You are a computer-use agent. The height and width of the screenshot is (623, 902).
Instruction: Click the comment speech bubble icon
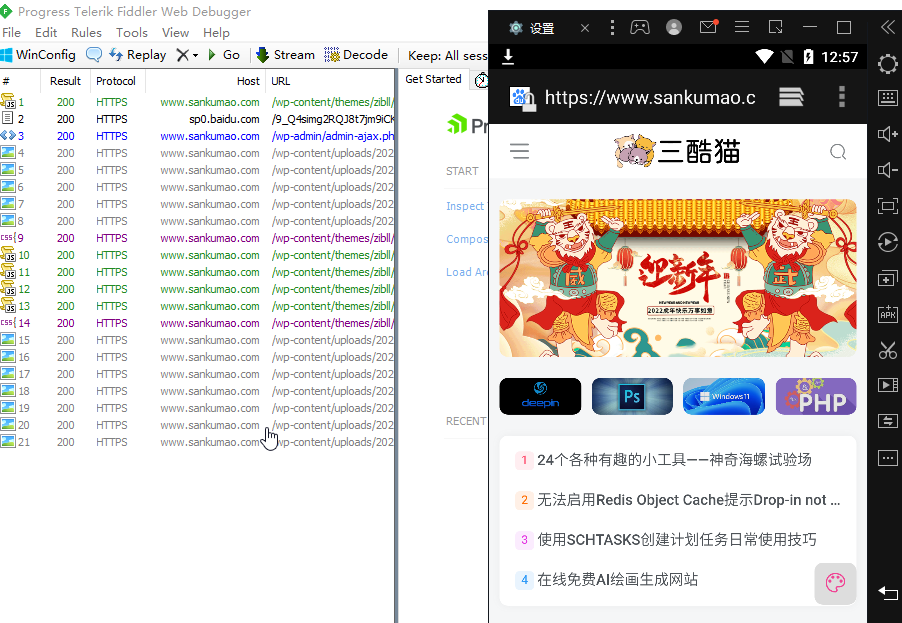tap(94, 55)
